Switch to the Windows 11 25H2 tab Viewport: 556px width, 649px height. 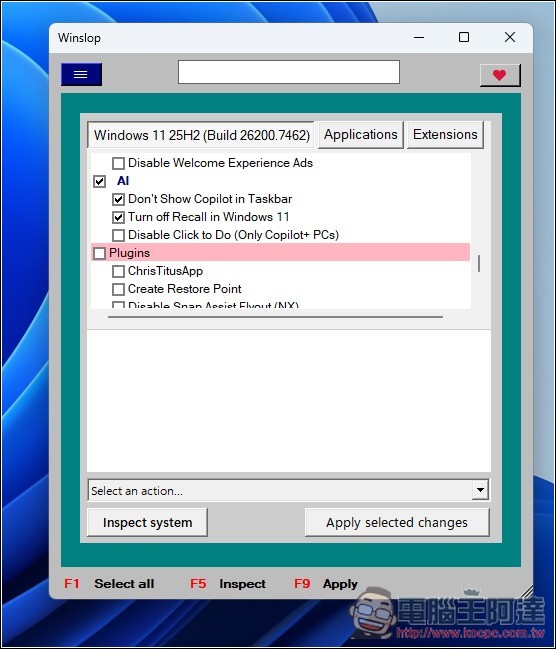pos(201,135)
